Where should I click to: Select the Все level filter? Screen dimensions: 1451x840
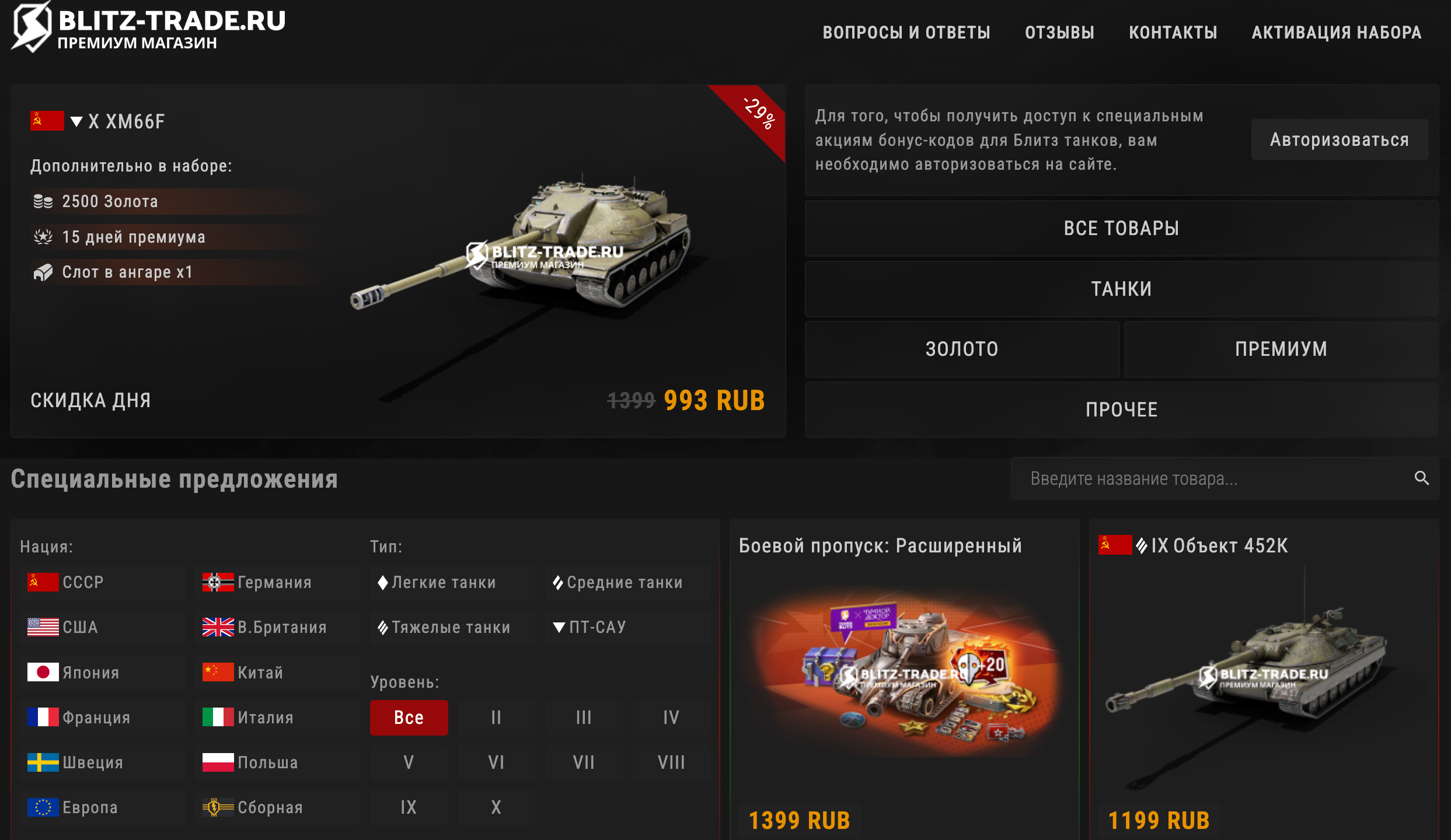point(409,717)
